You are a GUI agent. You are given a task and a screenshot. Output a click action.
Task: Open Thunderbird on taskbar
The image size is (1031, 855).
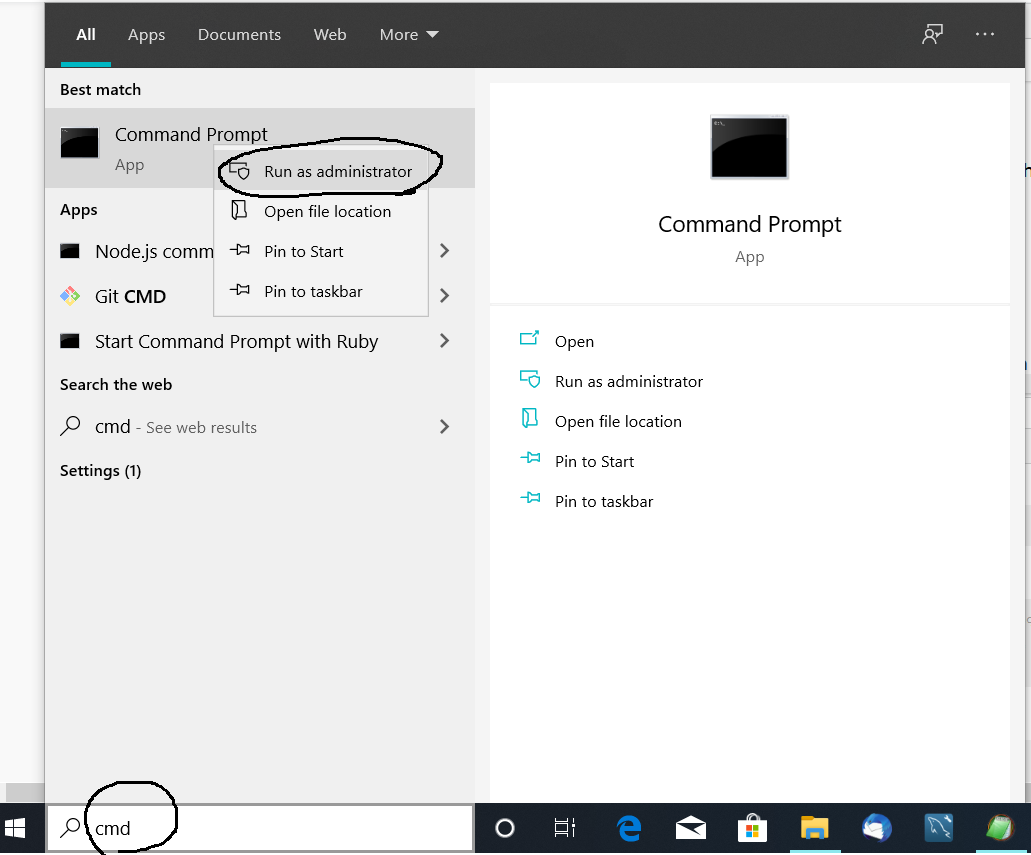(x=876, y=828)
